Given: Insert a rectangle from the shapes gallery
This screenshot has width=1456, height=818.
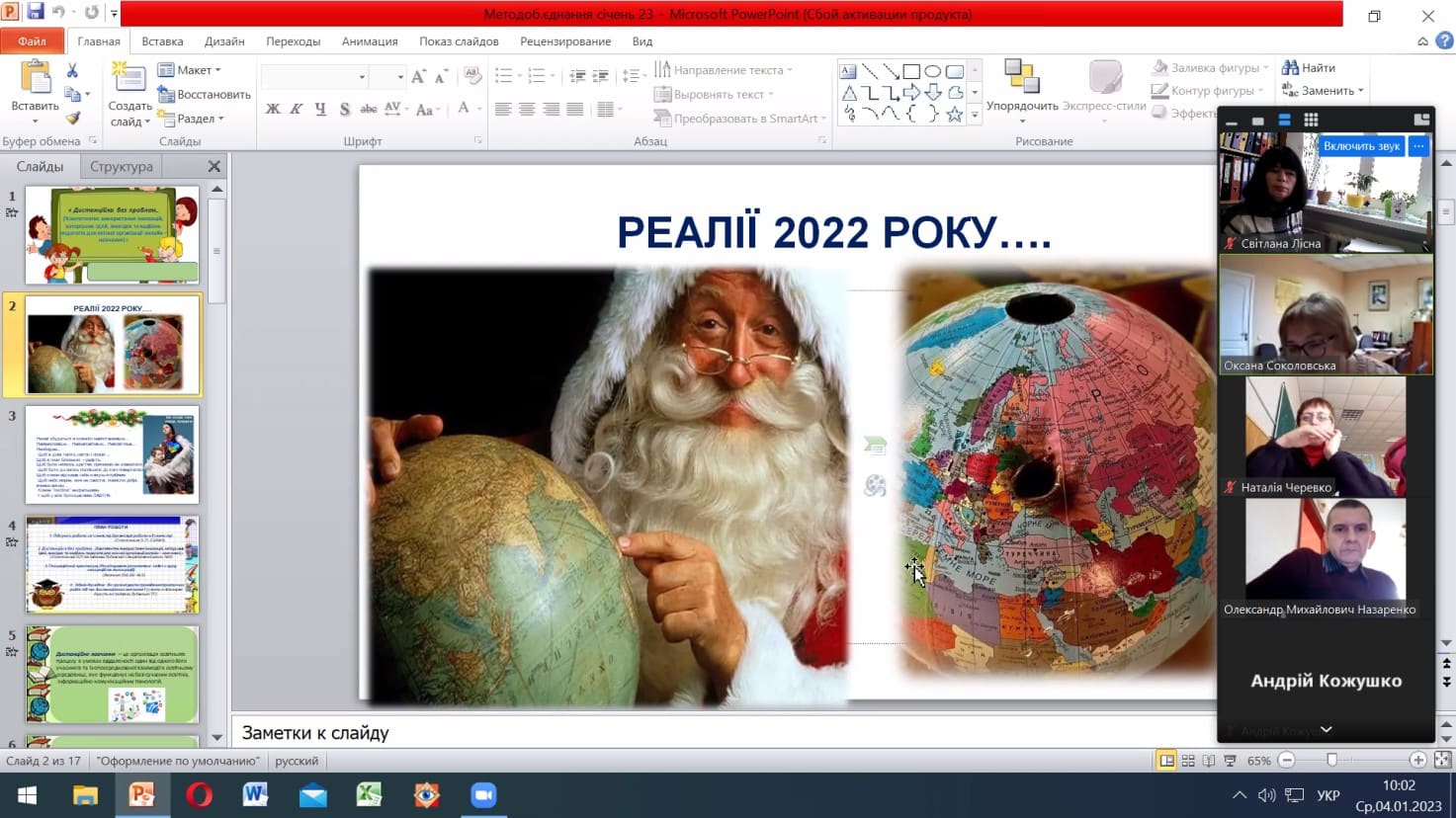Looking at the screenshot, I should (911, 71).
